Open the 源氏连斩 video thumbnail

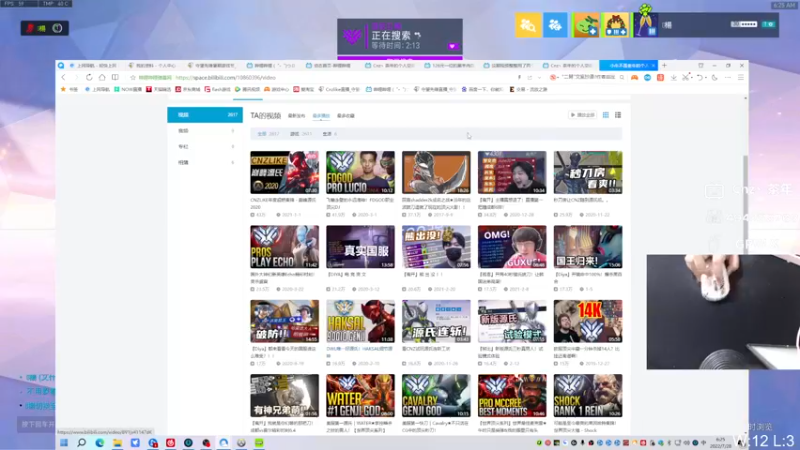point(436,321)
